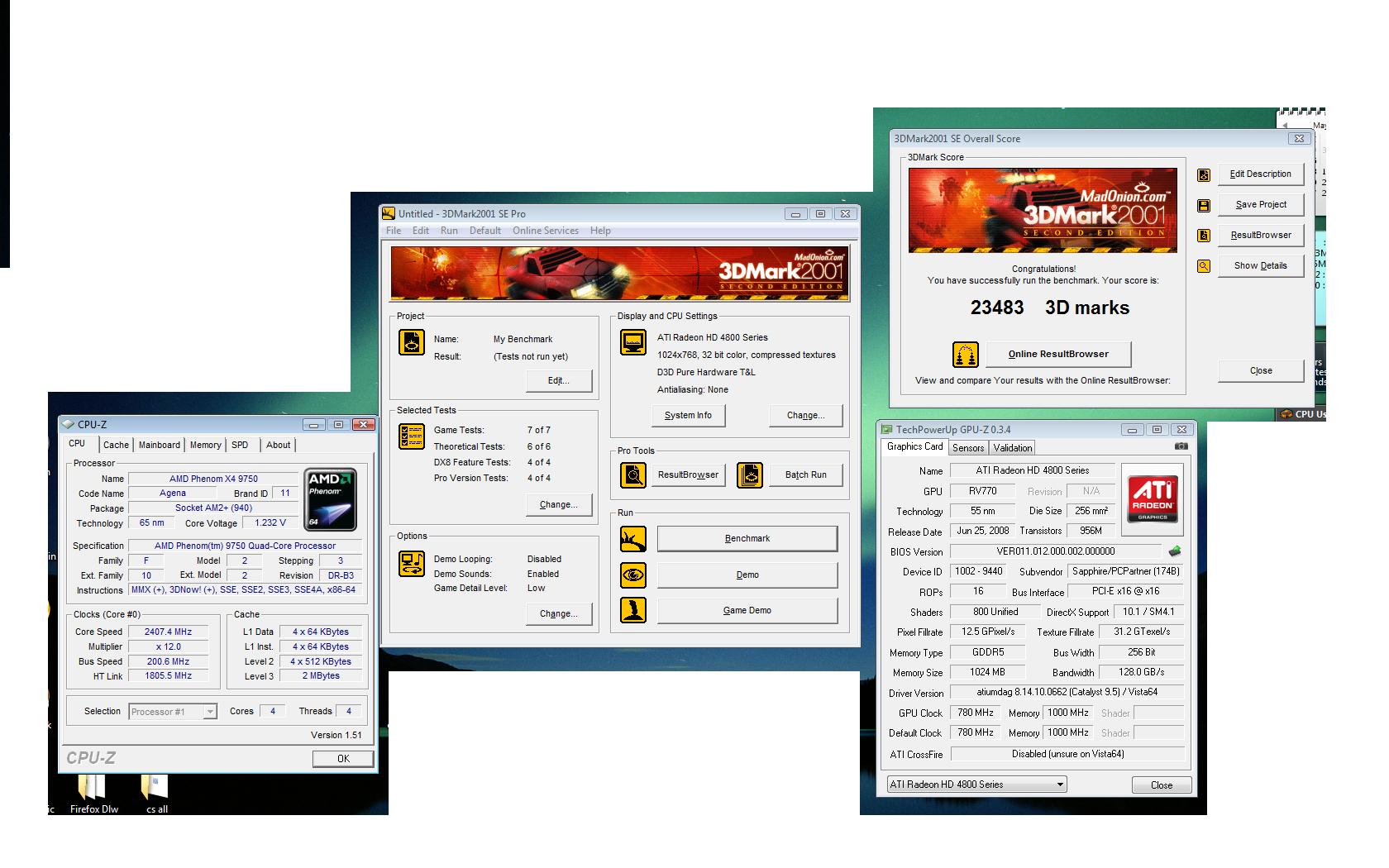1389x868 pixels.
Task: Switch to the Mainboard tab in CPU-Z
Action: coord(160,445)
